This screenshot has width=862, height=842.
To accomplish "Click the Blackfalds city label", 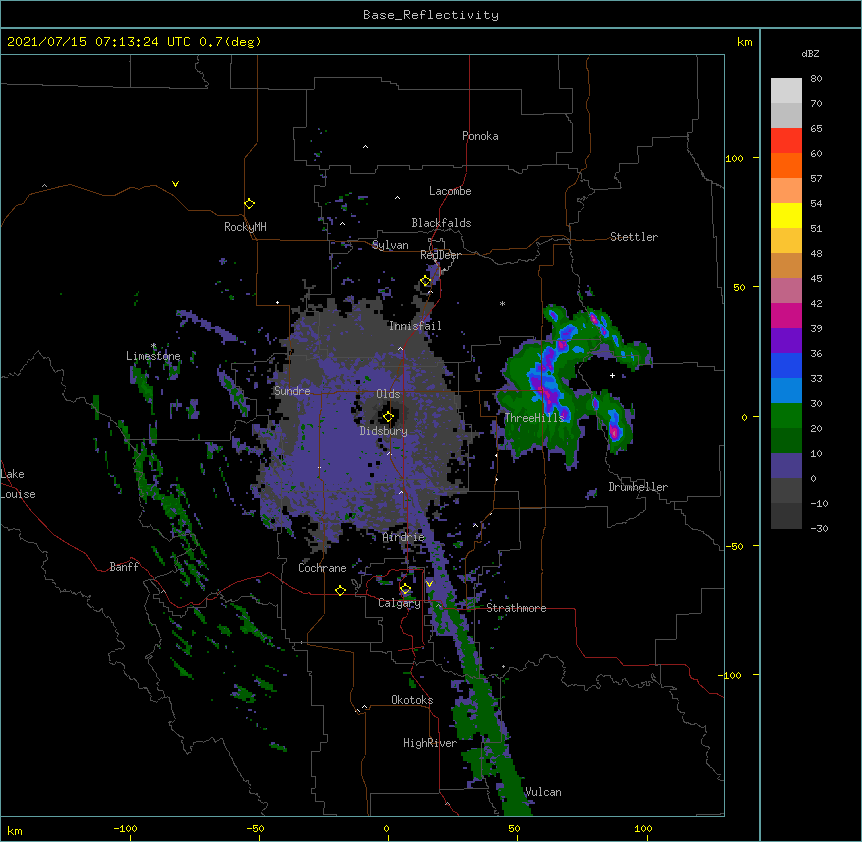I will pyautogui.click(x=441, y=223).
